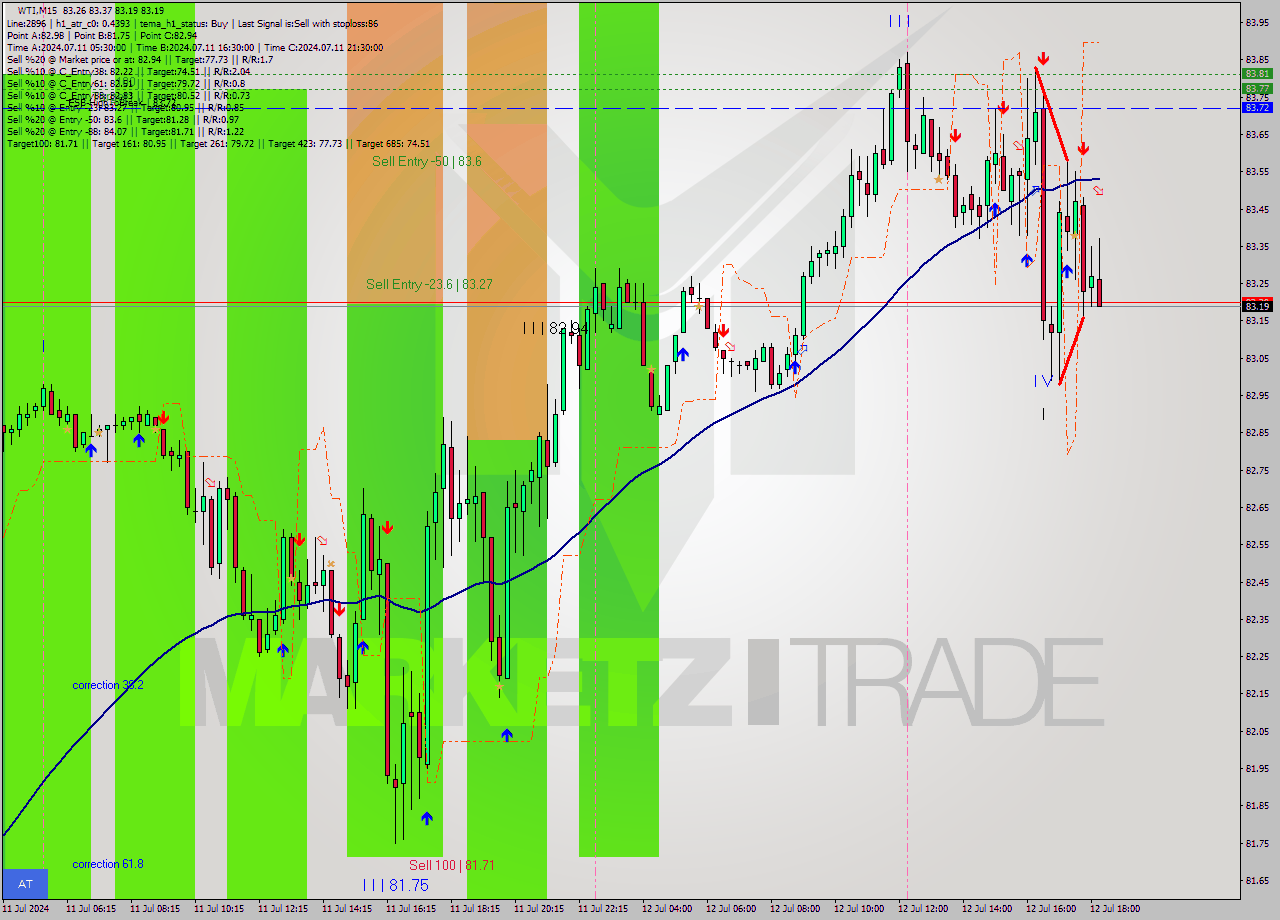Click the '11 Jul 12:15' time axis label
1280x920 pixels.
(x=283, y=909)
